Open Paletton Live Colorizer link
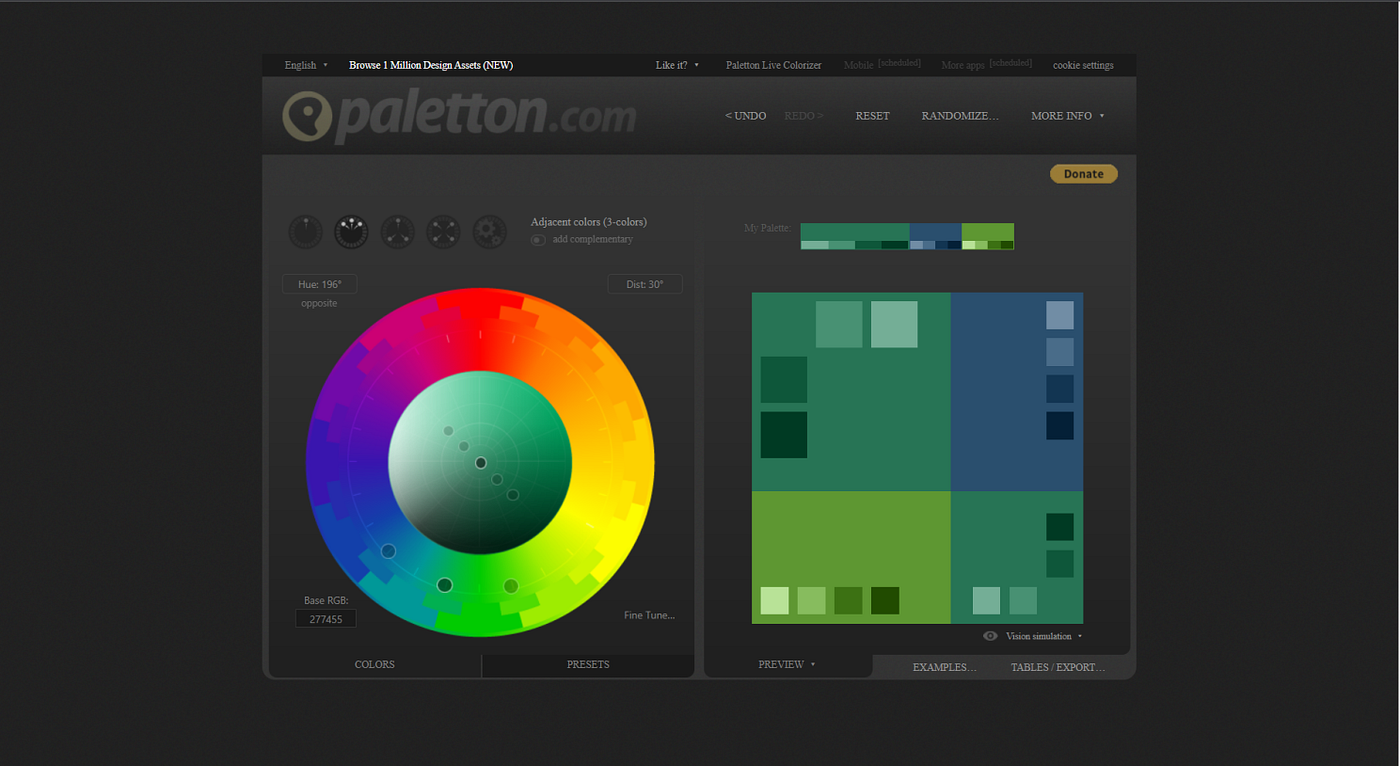The height and width of the screenshot is (766, 1400). (x=774, y=65)
